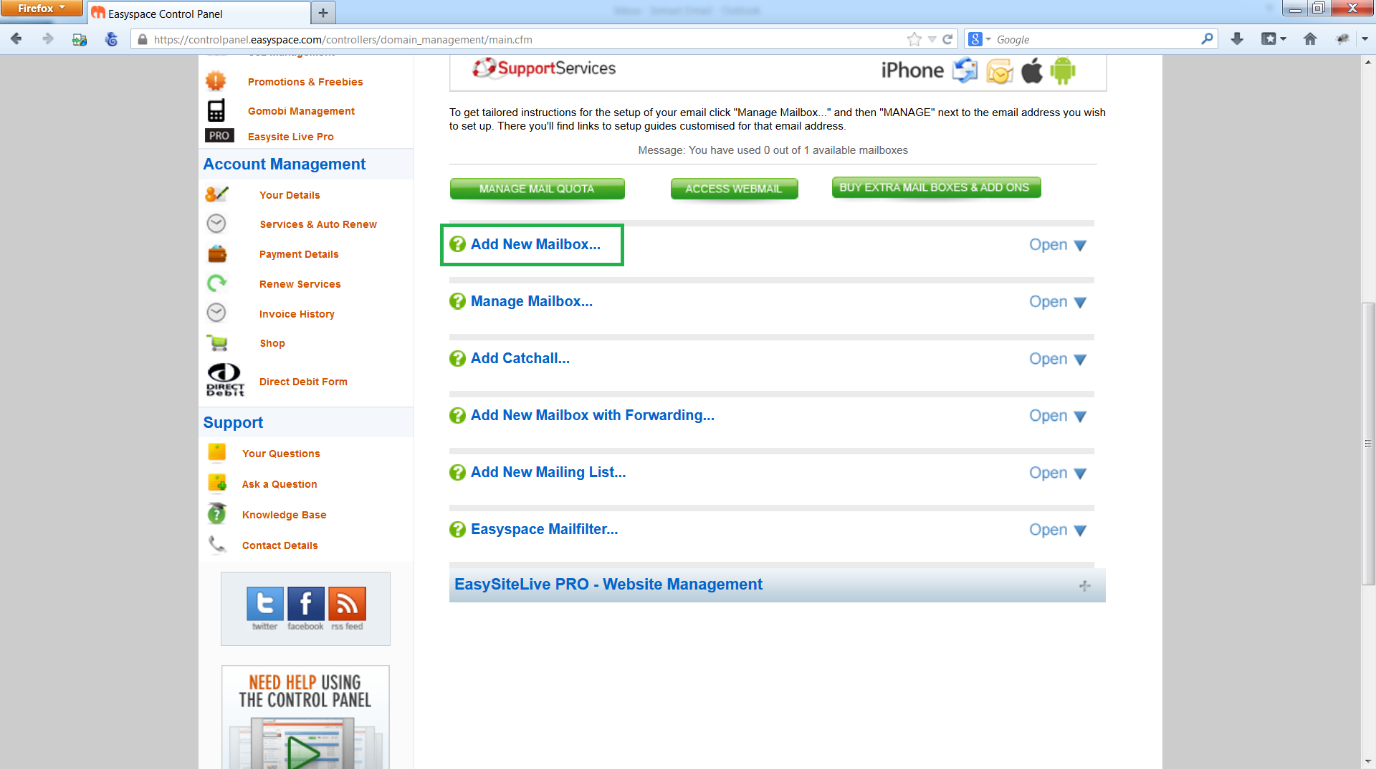Click the search magnifier icon
Viewport: 1376px width, 769px height.
click(x=1207, y=39)
